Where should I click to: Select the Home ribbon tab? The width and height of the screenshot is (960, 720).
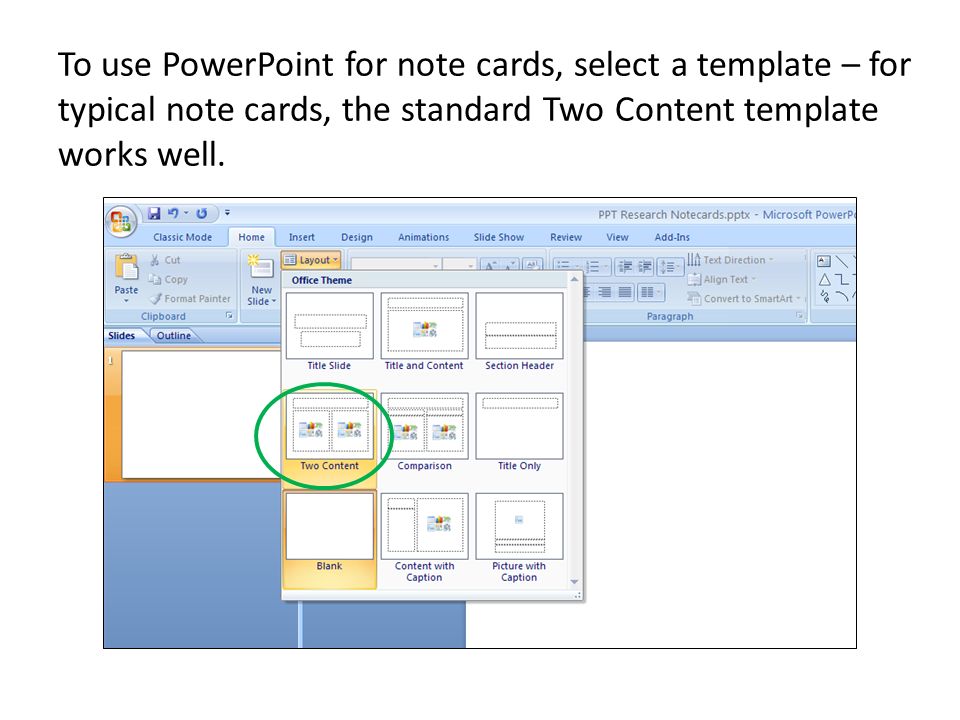click(252, 237)
